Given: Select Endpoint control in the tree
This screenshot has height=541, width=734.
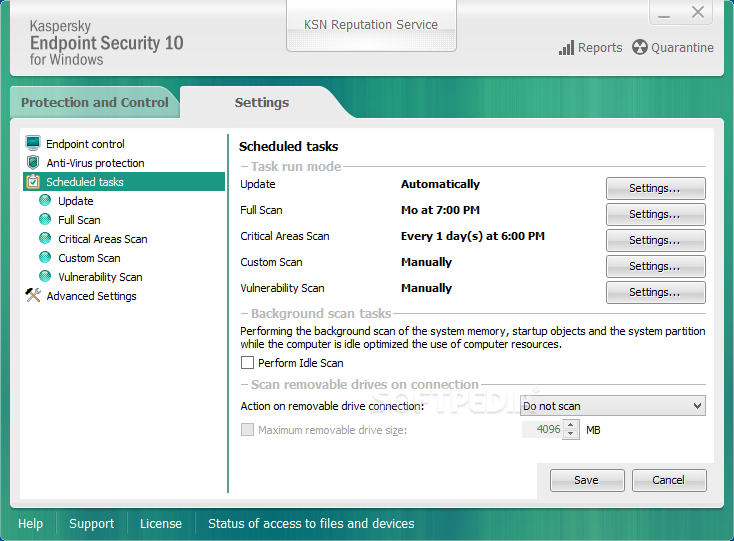Looking at the screenshot, I should tap(85, 144).
